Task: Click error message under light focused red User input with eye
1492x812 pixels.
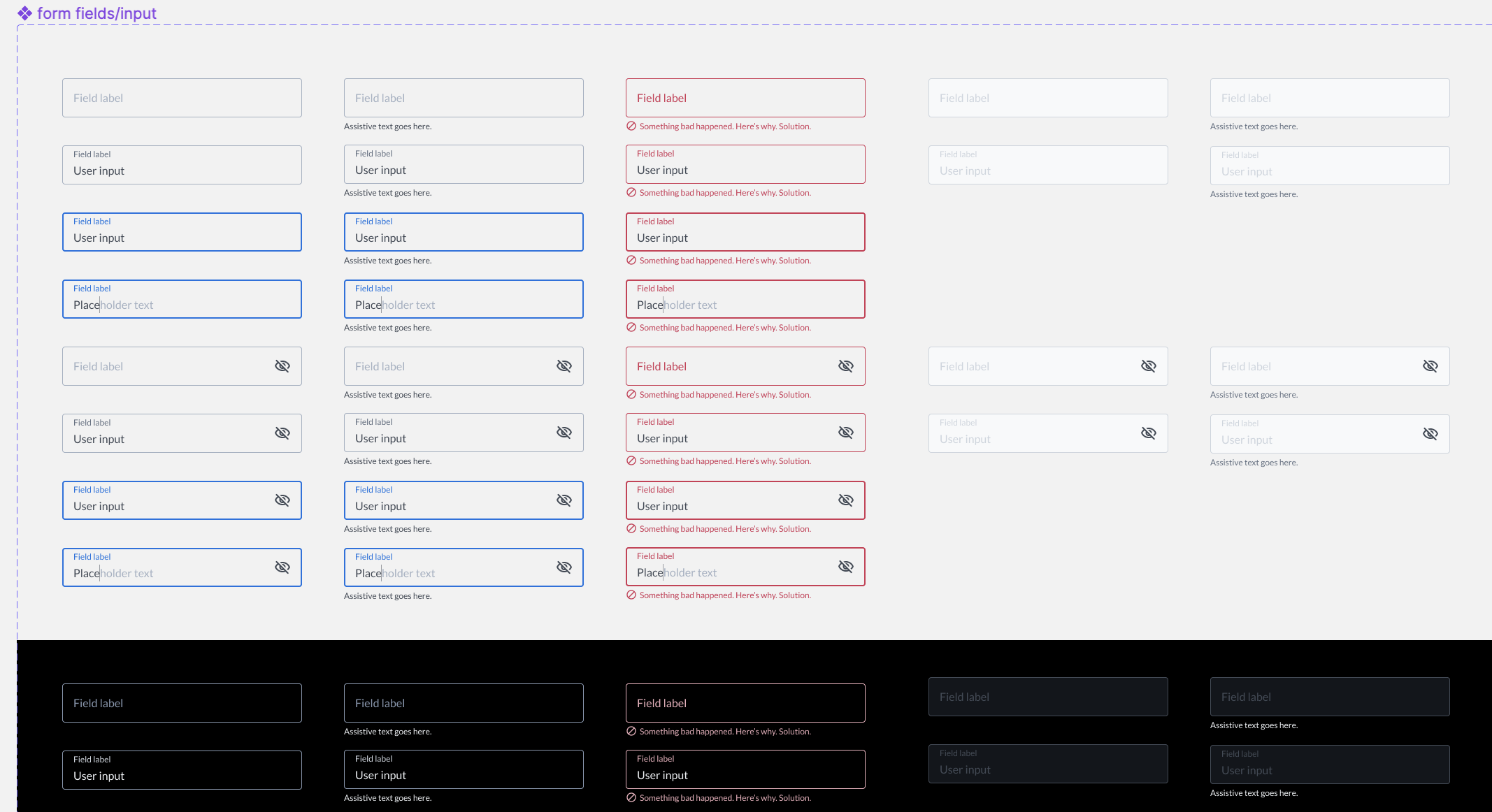Action: 724,529
